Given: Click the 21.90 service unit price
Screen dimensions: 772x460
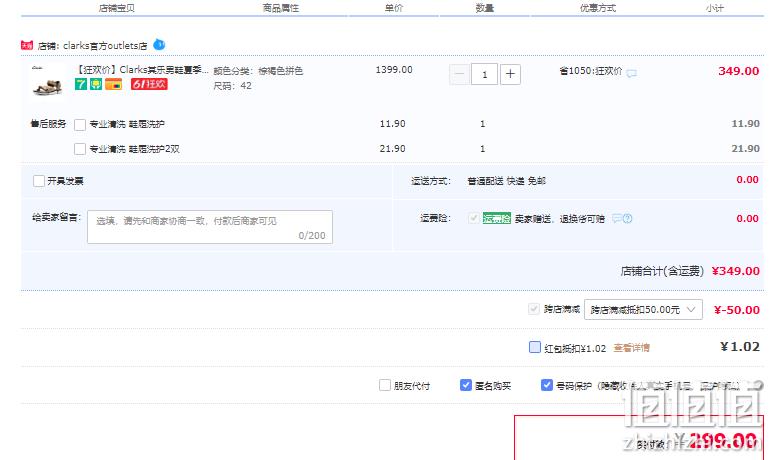Looking at the screenshot, I should (x=392, y=148).
